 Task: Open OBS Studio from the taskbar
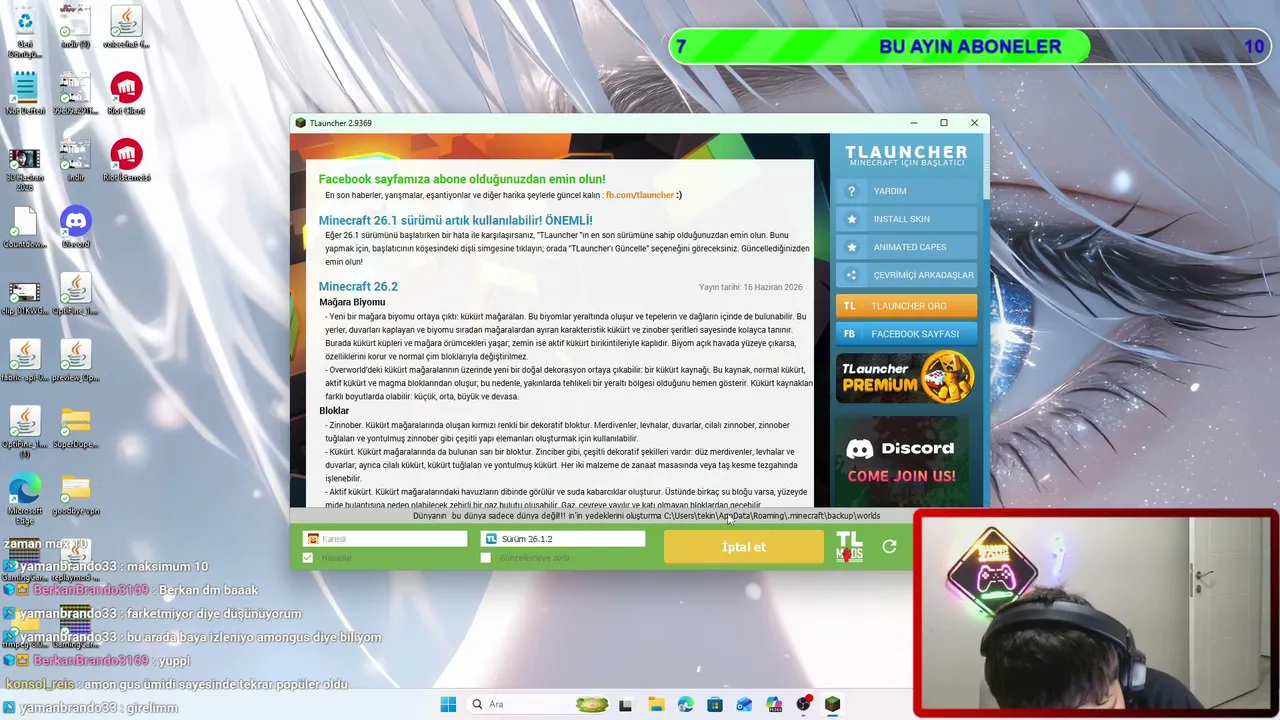[803, 704]
